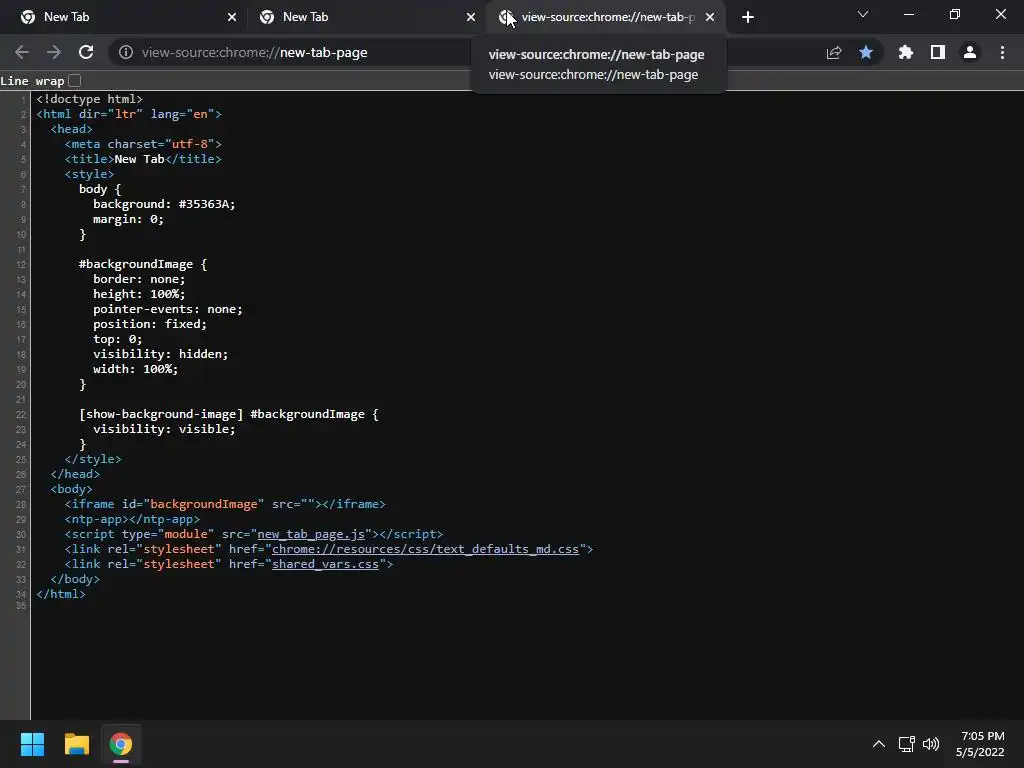The image size is (1024, 768).
Task: Click the pointer-events: none; line
Action: click(x=168, y=309)
